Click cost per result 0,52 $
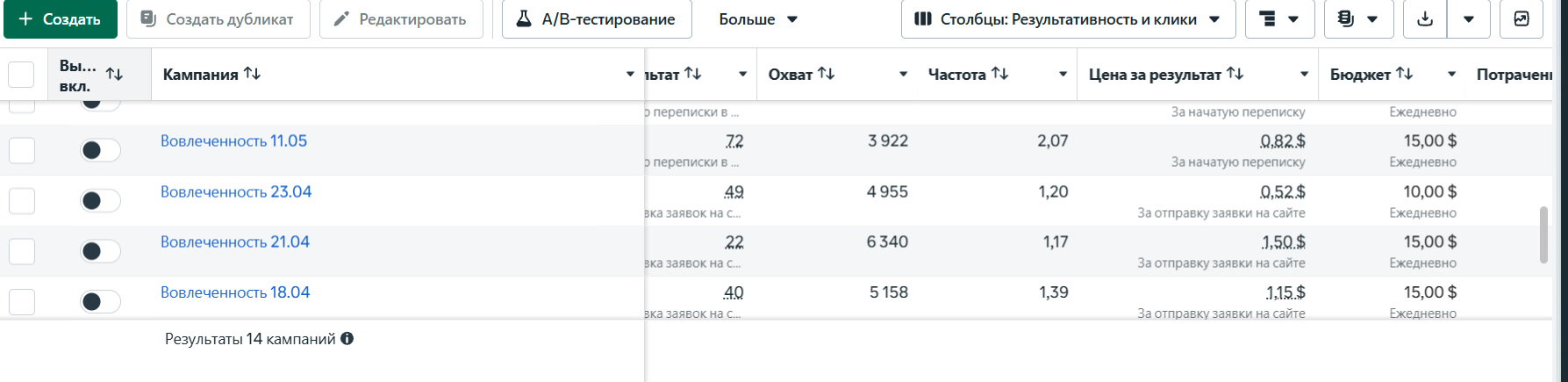Image resolution: width=1568 pixels, height=382 pixels. tap(1283, 192)
